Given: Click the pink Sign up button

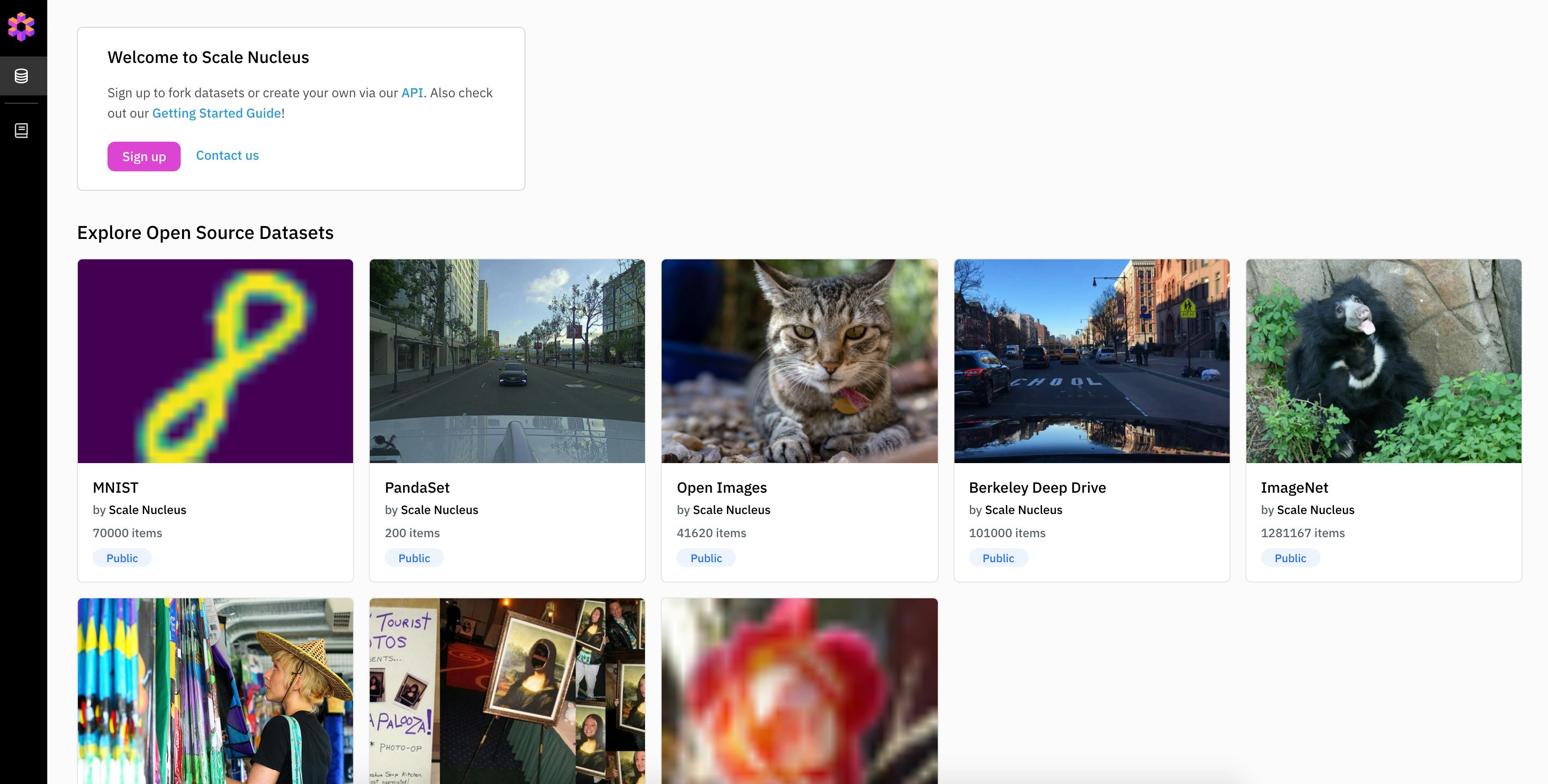Looking at the screenshot, I should (144, 156).
